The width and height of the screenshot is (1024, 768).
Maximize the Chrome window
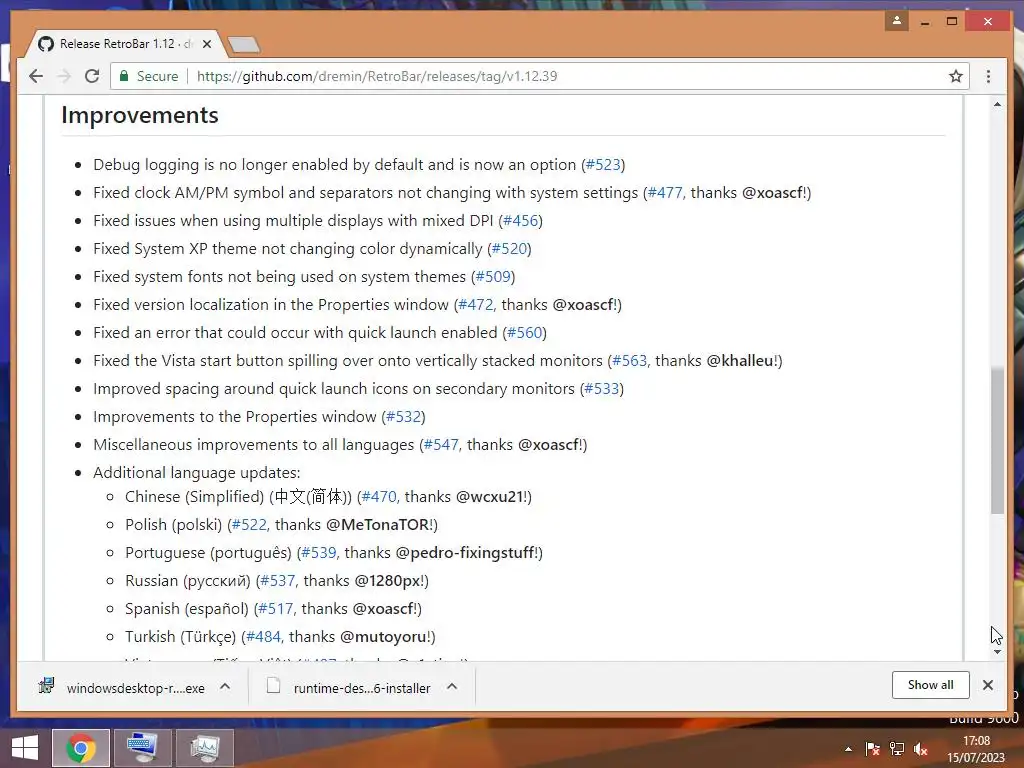point(952,22)
